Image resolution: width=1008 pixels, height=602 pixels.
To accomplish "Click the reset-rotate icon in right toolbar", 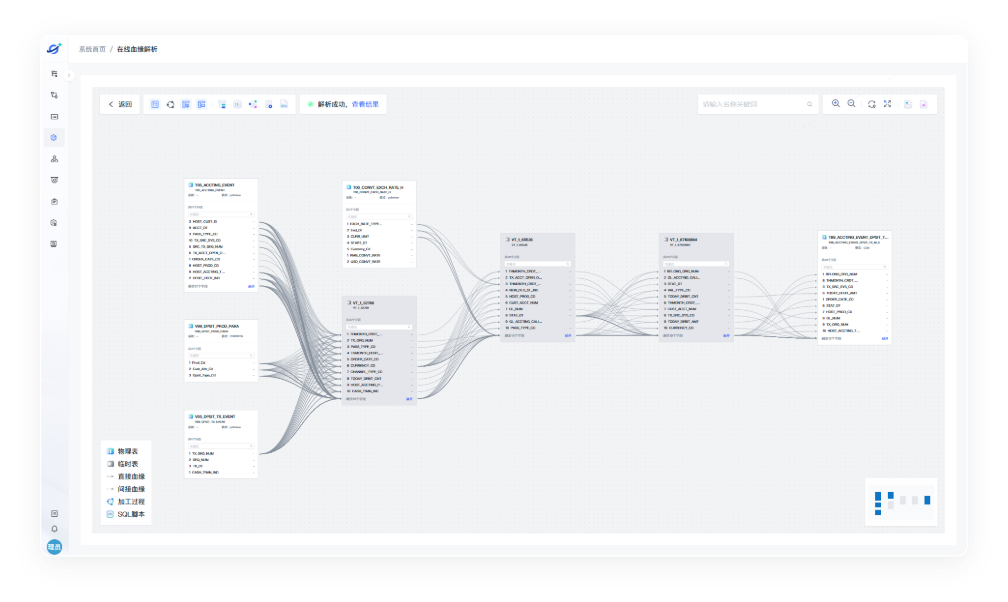I will tap(872, 104).
